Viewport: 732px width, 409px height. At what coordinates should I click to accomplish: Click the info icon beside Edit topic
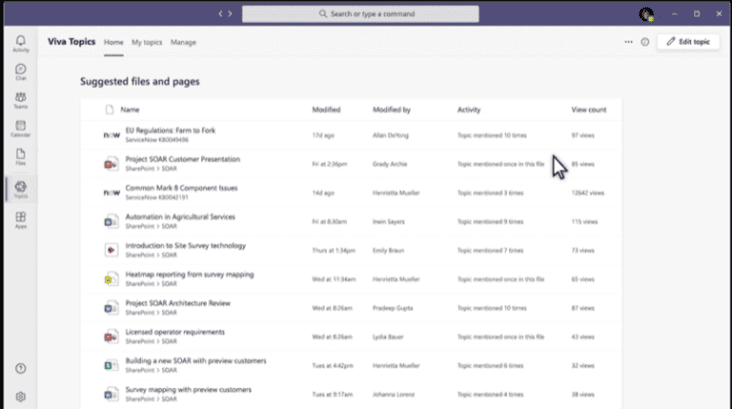[645, 42]
